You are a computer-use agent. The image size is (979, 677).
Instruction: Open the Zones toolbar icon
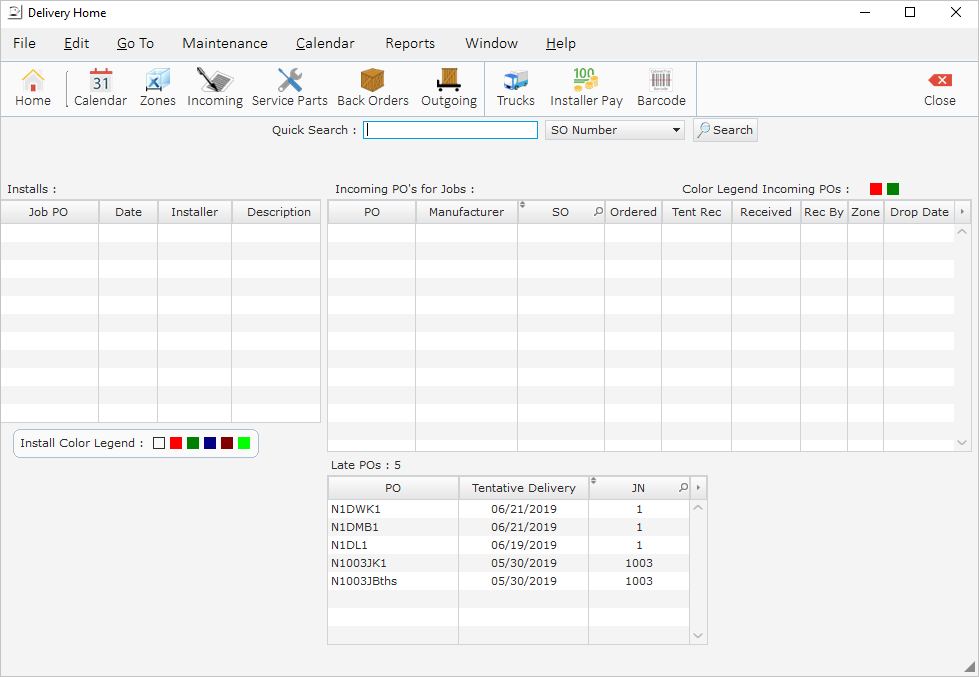157,87
